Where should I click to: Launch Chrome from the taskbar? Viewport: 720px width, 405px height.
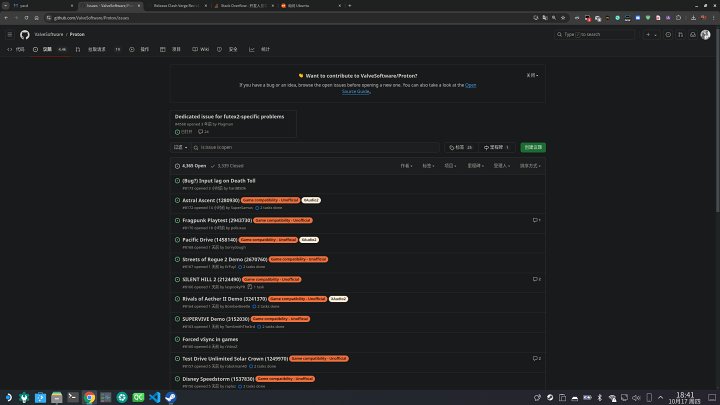(x=89, y=397)
